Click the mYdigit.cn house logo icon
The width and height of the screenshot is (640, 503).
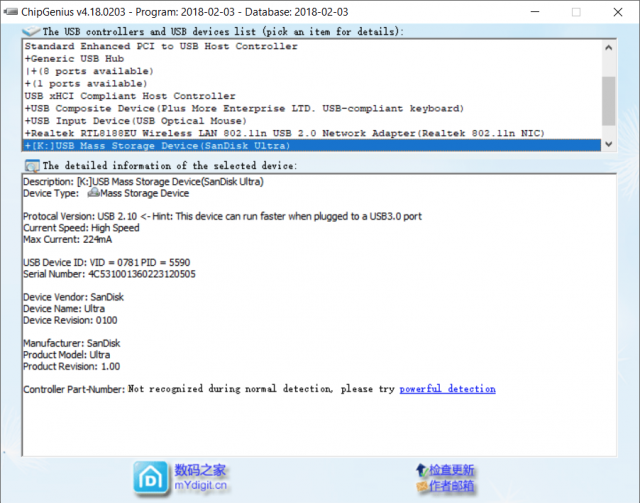click(152, 478)
